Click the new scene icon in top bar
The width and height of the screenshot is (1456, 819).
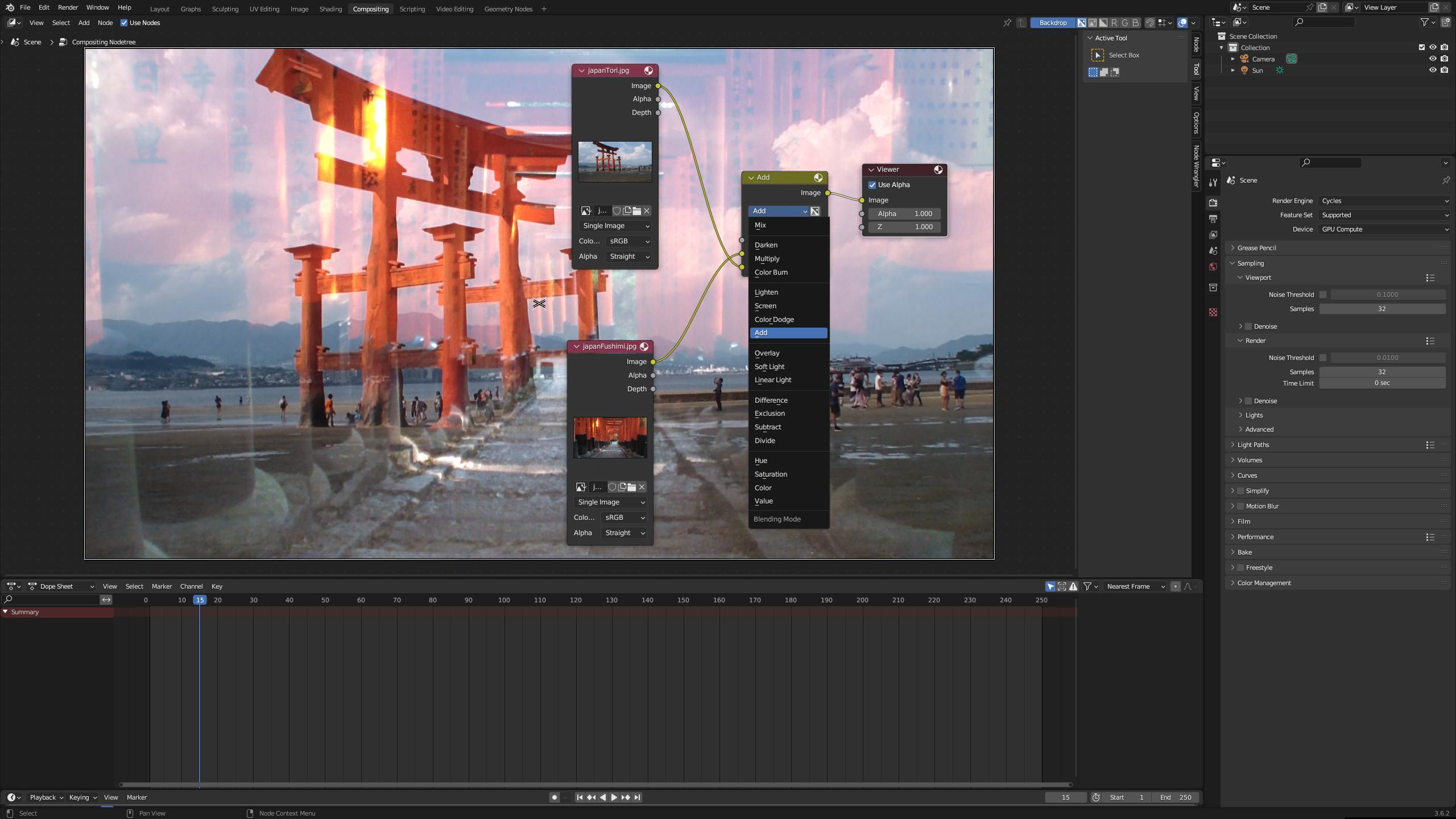[x=1322, y=7]
